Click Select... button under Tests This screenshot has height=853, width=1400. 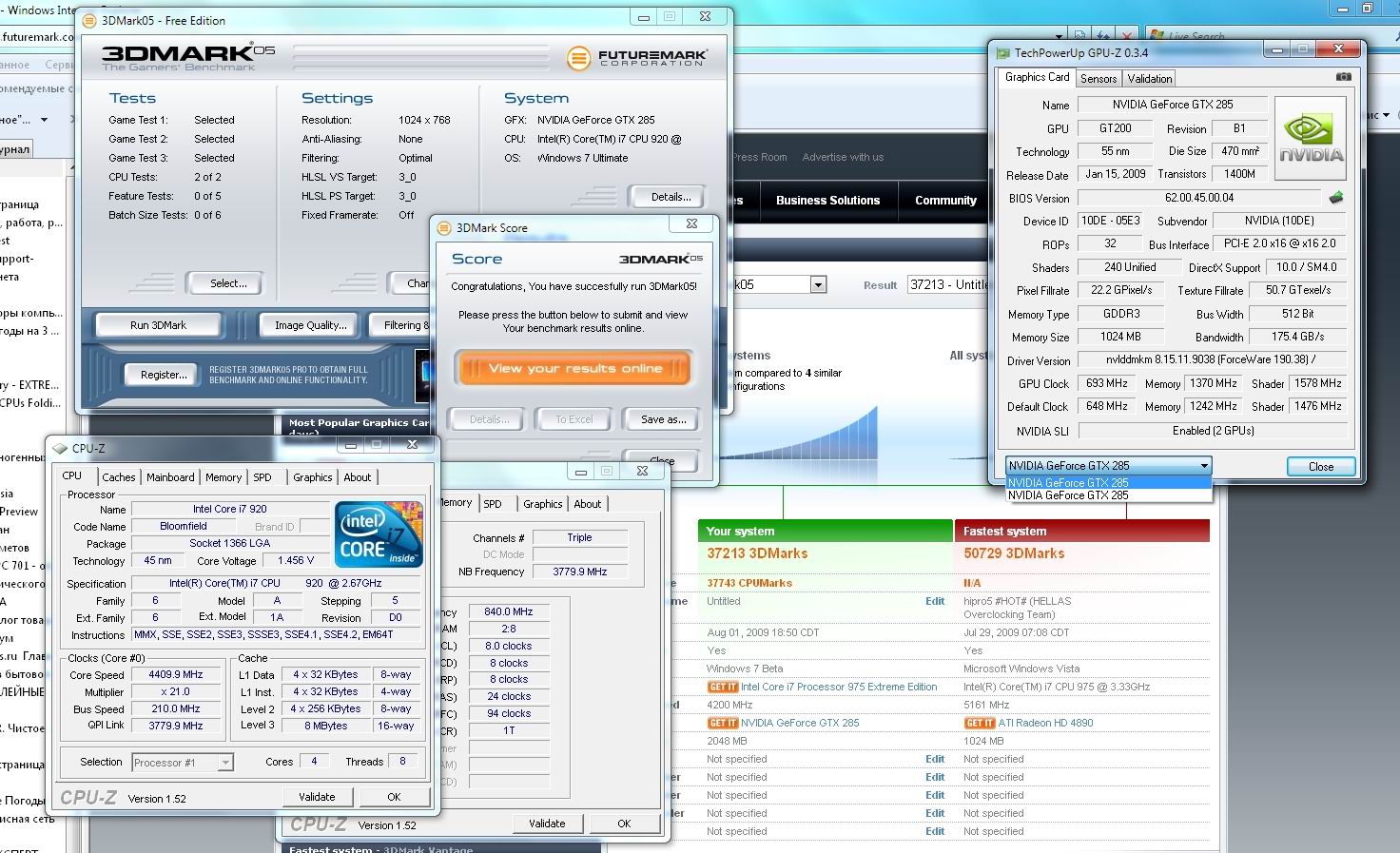[228, 283]
